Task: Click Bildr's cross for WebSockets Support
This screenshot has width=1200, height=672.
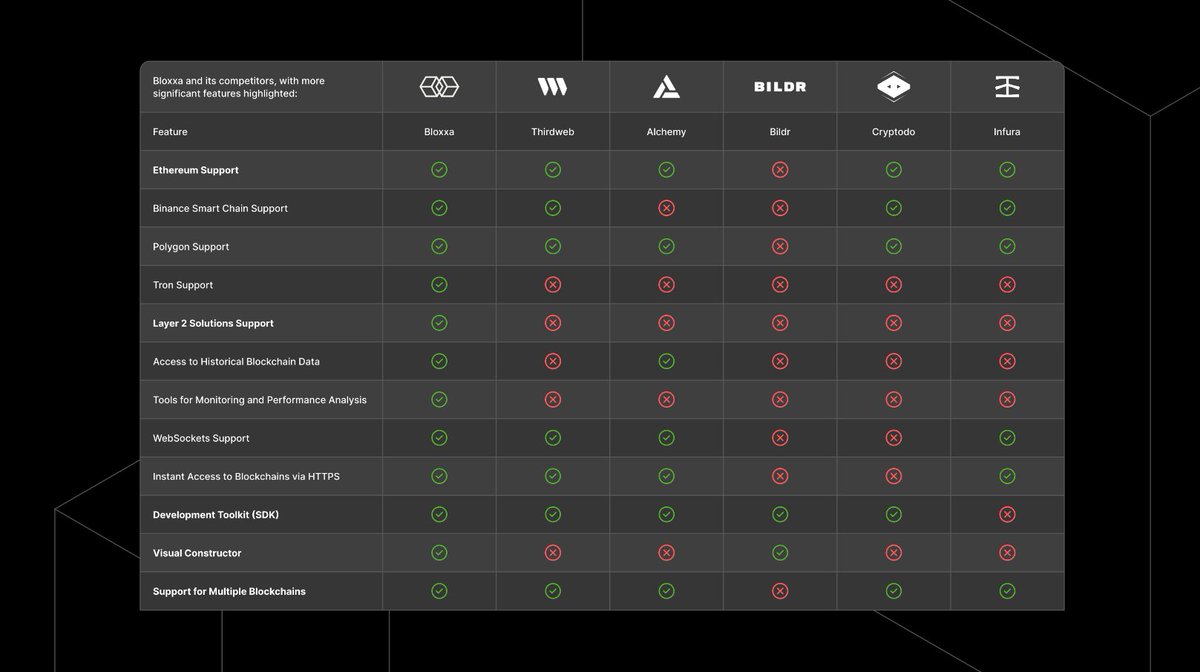Action: click(x=780, y=438)
